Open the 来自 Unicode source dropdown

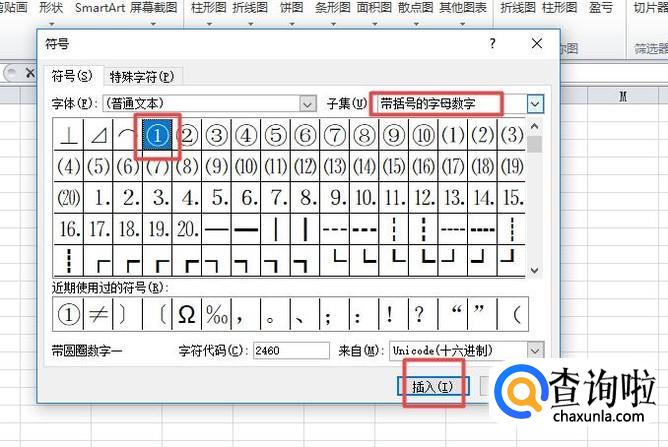point(535,351)
